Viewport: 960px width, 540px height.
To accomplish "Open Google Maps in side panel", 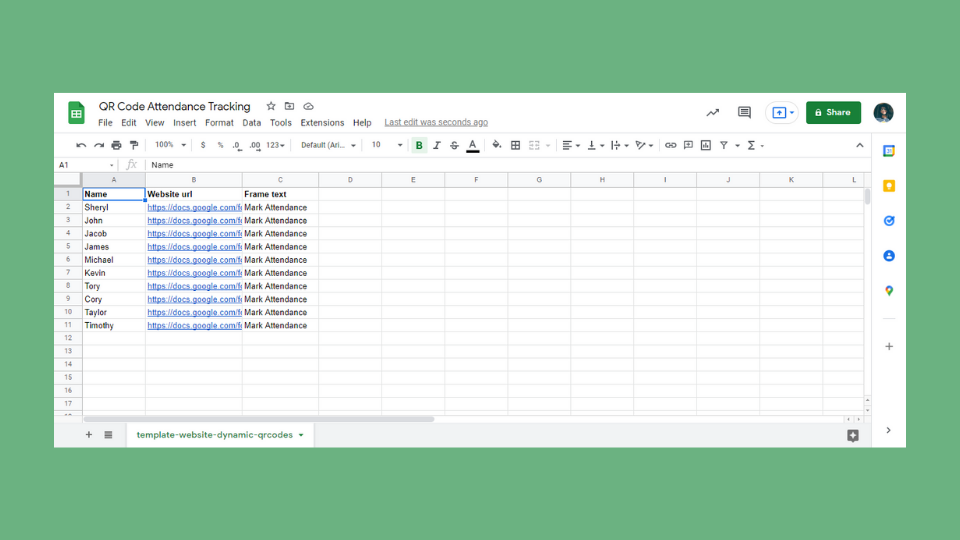I will click(888, 291).
